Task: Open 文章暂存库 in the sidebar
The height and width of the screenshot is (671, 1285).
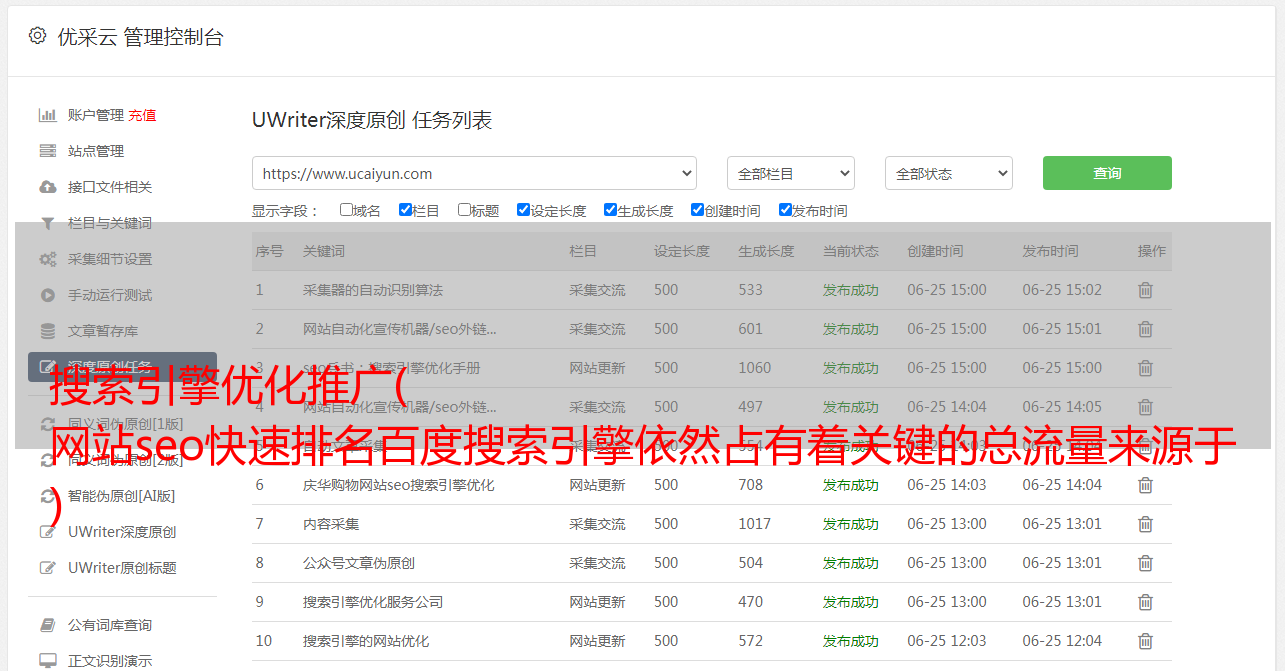Action: (103, 331)
